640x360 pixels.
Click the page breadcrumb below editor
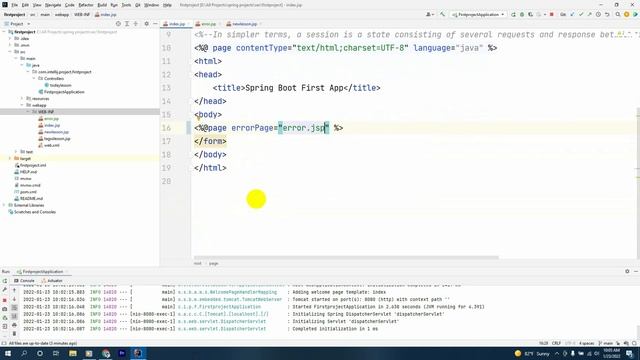(213, 264)
